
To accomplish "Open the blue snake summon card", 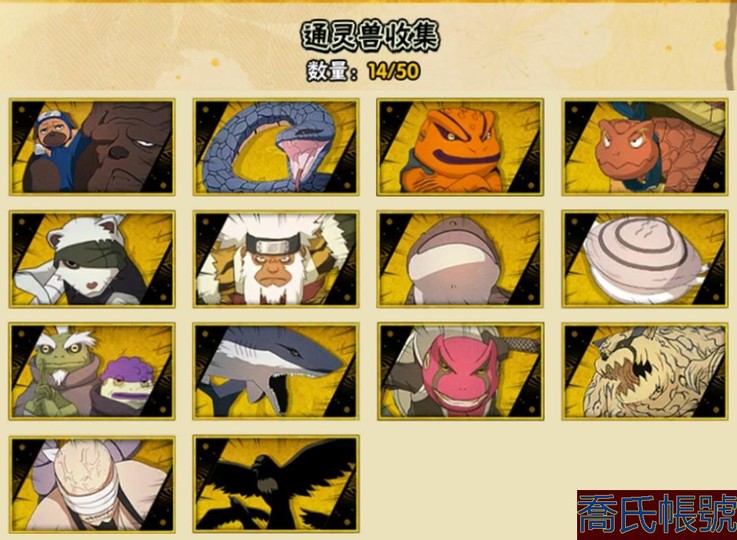I will (x=276, y=147).
